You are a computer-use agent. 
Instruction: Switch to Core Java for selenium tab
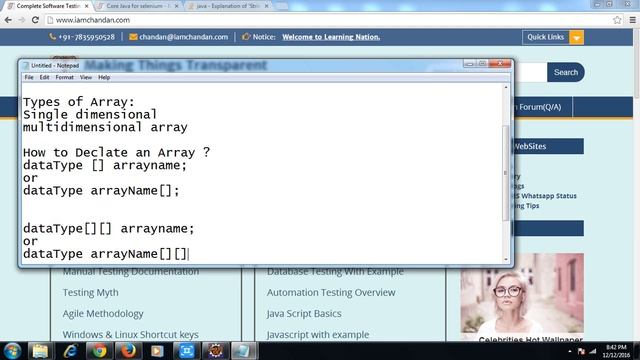[x=138, y=6]
